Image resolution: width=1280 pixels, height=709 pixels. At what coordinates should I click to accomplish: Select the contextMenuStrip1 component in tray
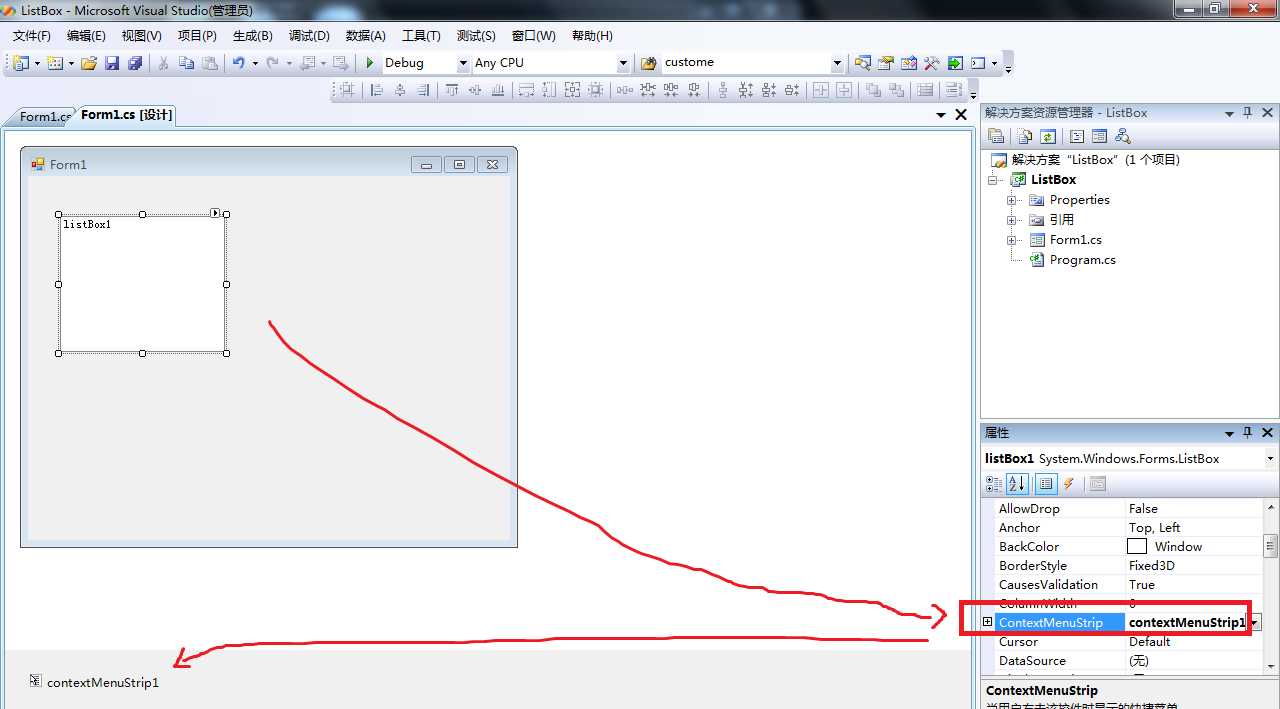coord(95,682)
